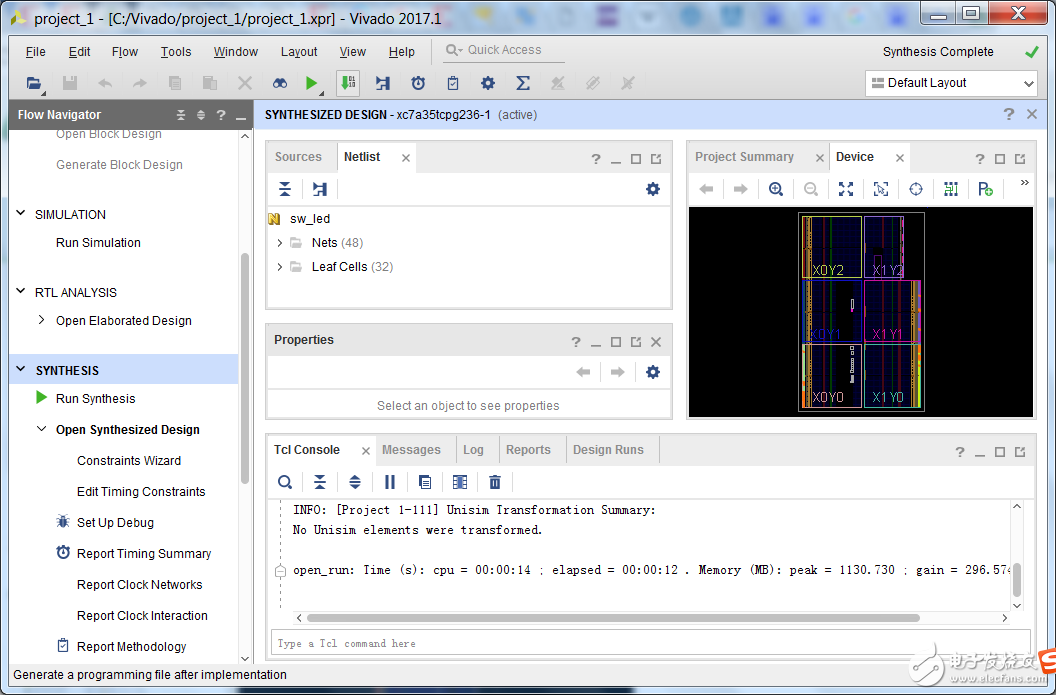The width and height of the screenshot is (1056, 695).
Task: Click the green Run flow toolbar button
Action: coord(312,83)
